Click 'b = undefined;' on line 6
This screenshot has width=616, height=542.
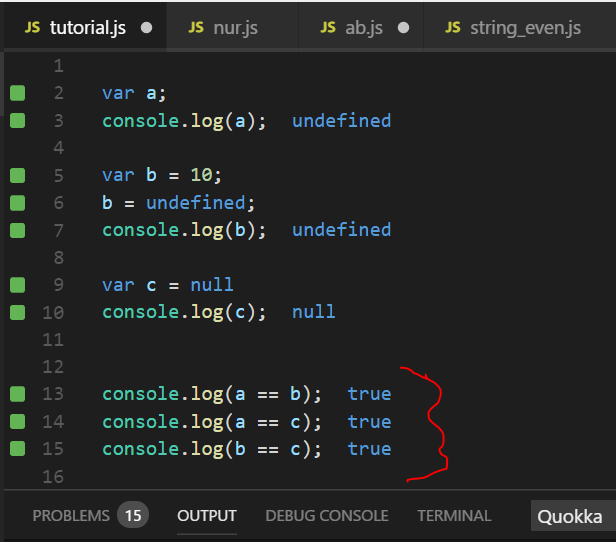178,203
